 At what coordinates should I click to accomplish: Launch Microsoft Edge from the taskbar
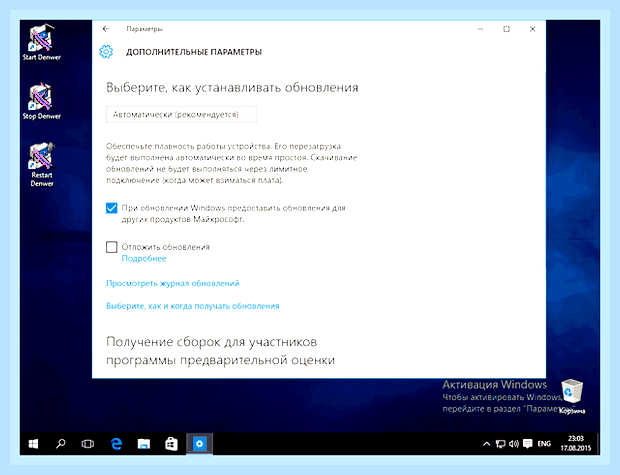point(116,444)
